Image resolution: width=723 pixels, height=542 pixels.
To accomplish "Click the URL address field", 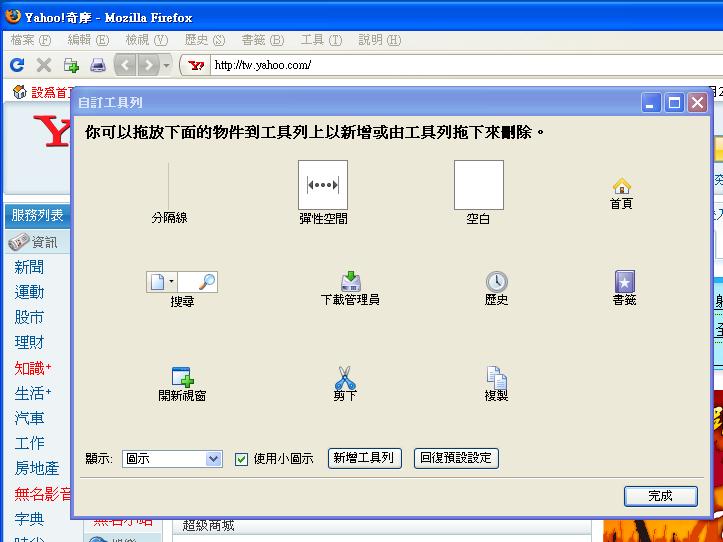I will pyautogui.click(x=466, y=65).
